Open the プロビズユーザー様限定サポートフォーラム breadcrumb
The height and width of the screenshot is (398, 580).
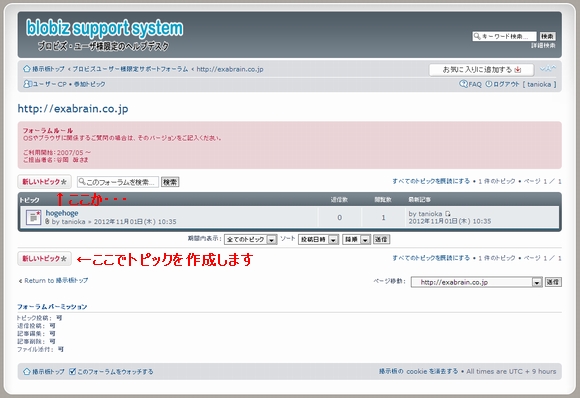pos(130,69)
